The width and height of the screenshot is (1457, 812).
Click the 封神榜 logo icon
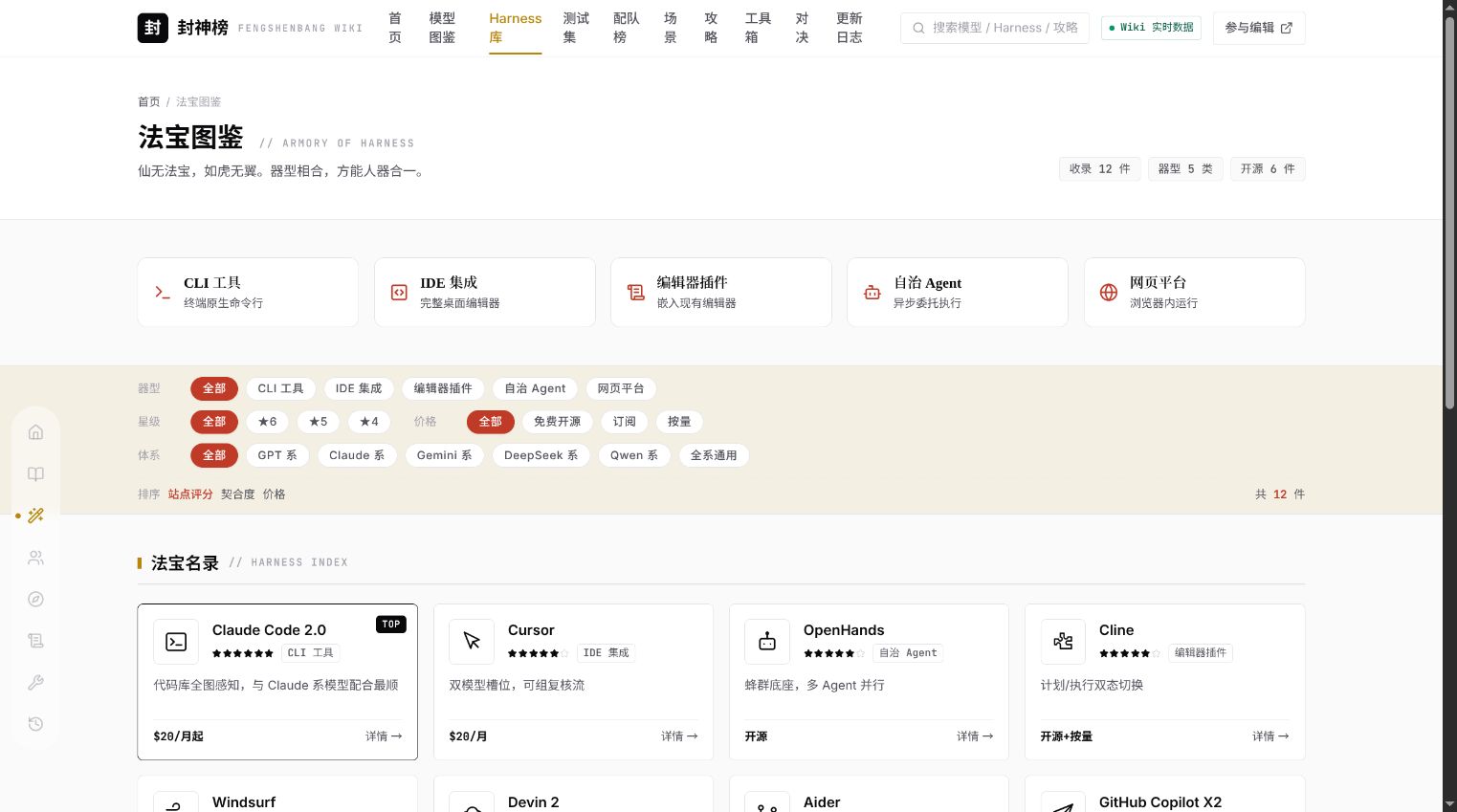coord(153,28)
